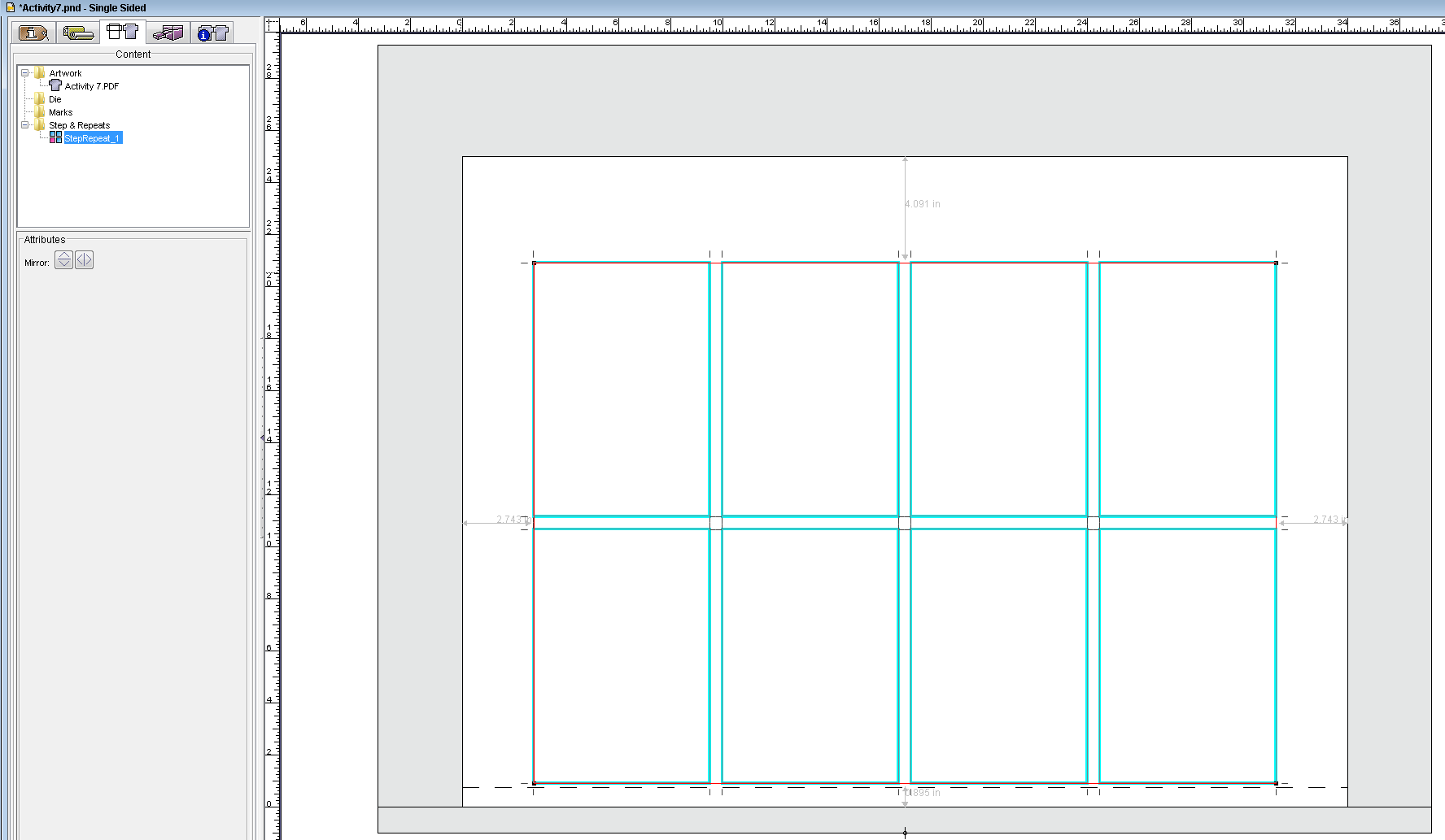The height and width of the screenshot is (840, 1445).
Task: Select the top-left cell of the layout grid
Action: coord(621,389)
